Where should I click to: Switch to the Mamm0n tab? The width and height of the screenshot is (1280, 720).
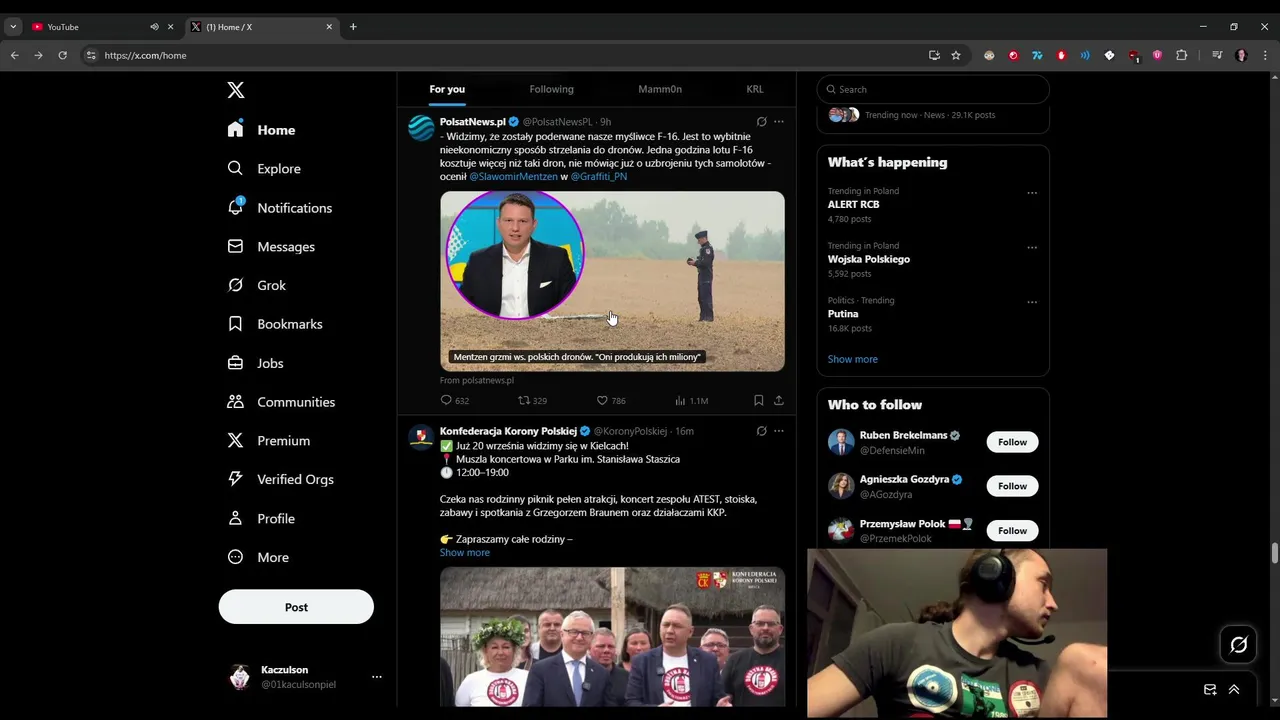pos(660,89)
